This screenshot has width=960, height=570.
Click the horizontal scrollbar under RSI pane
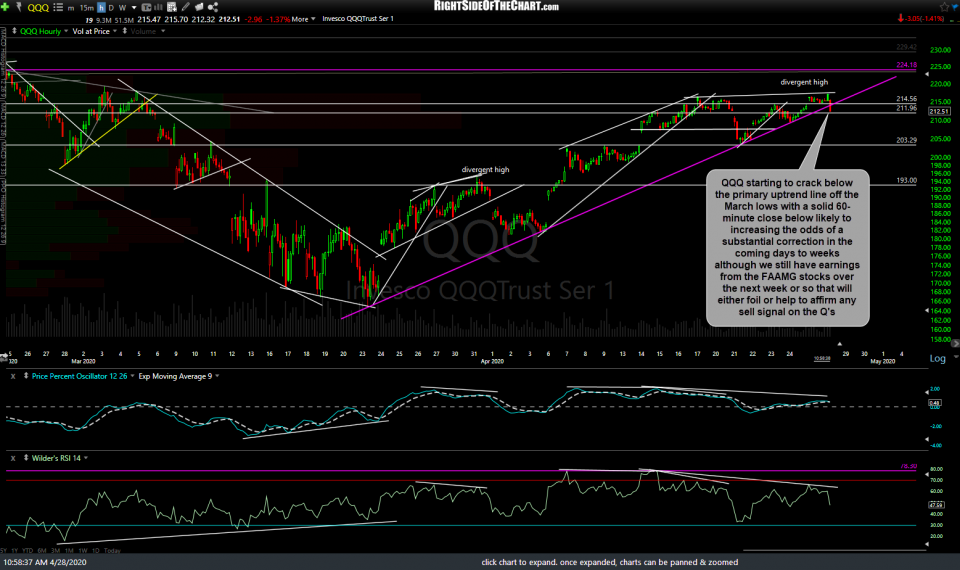(833, 550)
